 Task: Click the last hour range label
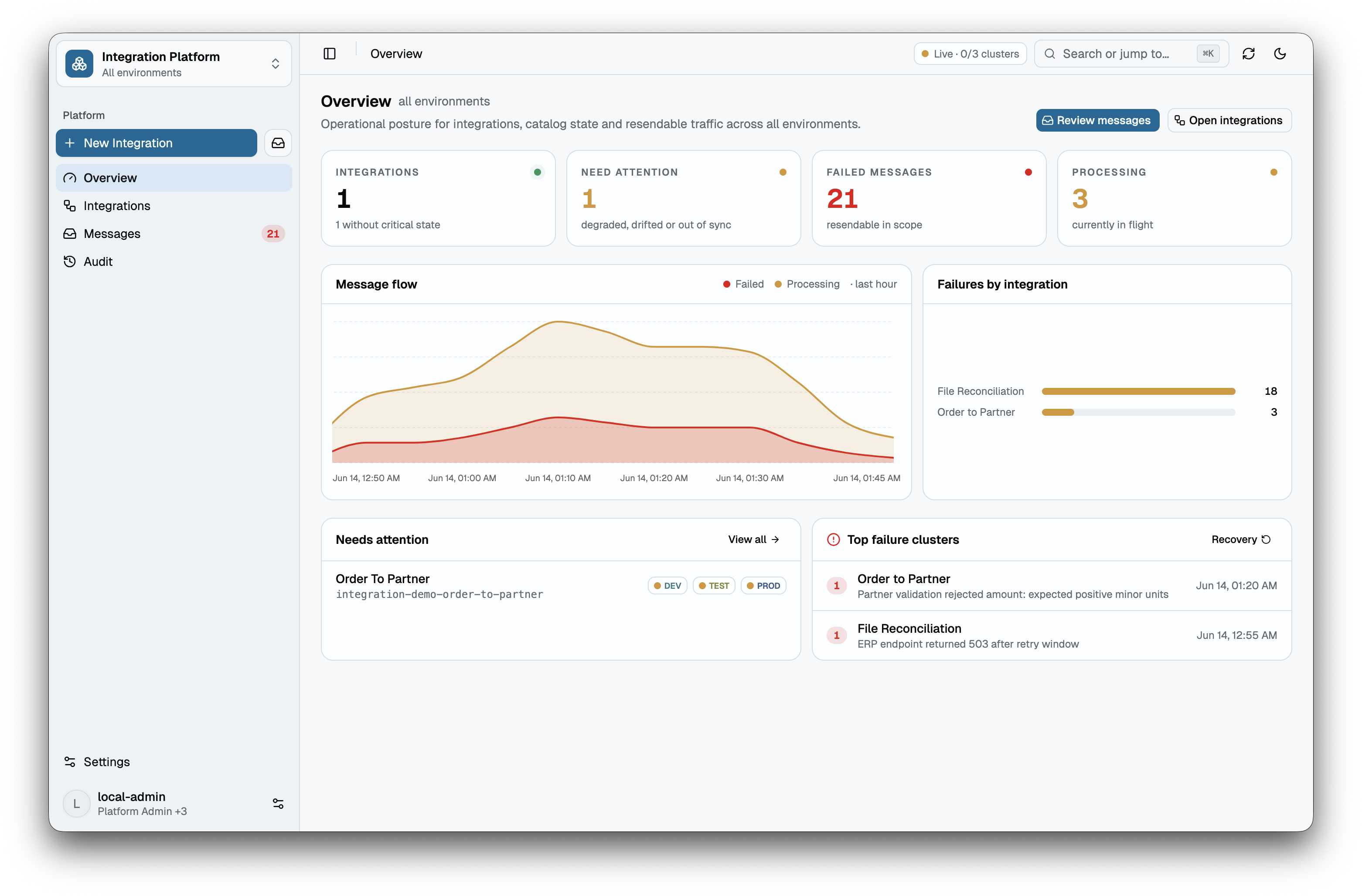[x=874, y=284]
